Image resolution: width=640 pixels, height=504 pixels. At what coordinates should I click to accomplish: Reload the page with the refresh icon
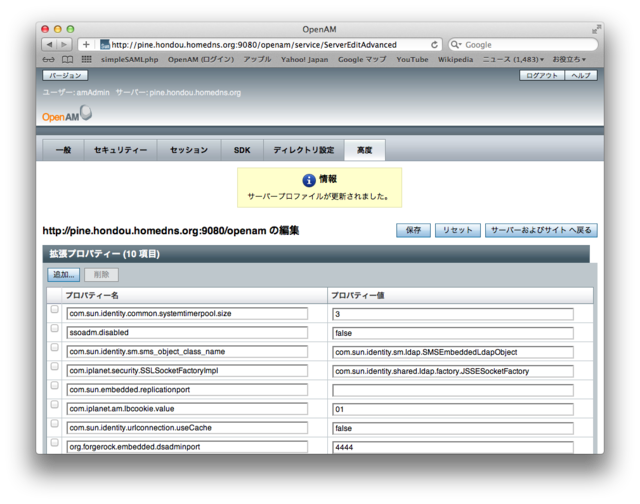pyautogui.click(x=434, y=45)
